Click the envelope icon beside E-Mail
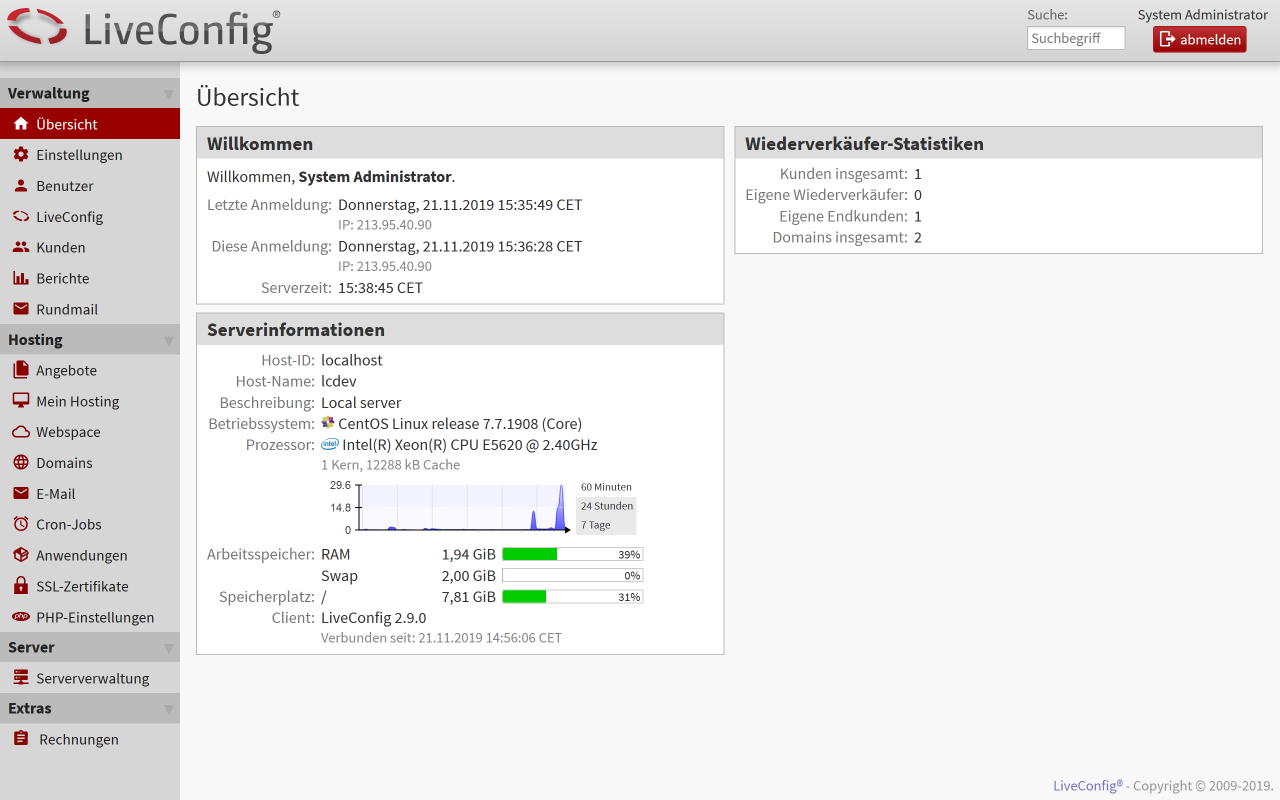1280x800 pixels. [x=20, y=494]
